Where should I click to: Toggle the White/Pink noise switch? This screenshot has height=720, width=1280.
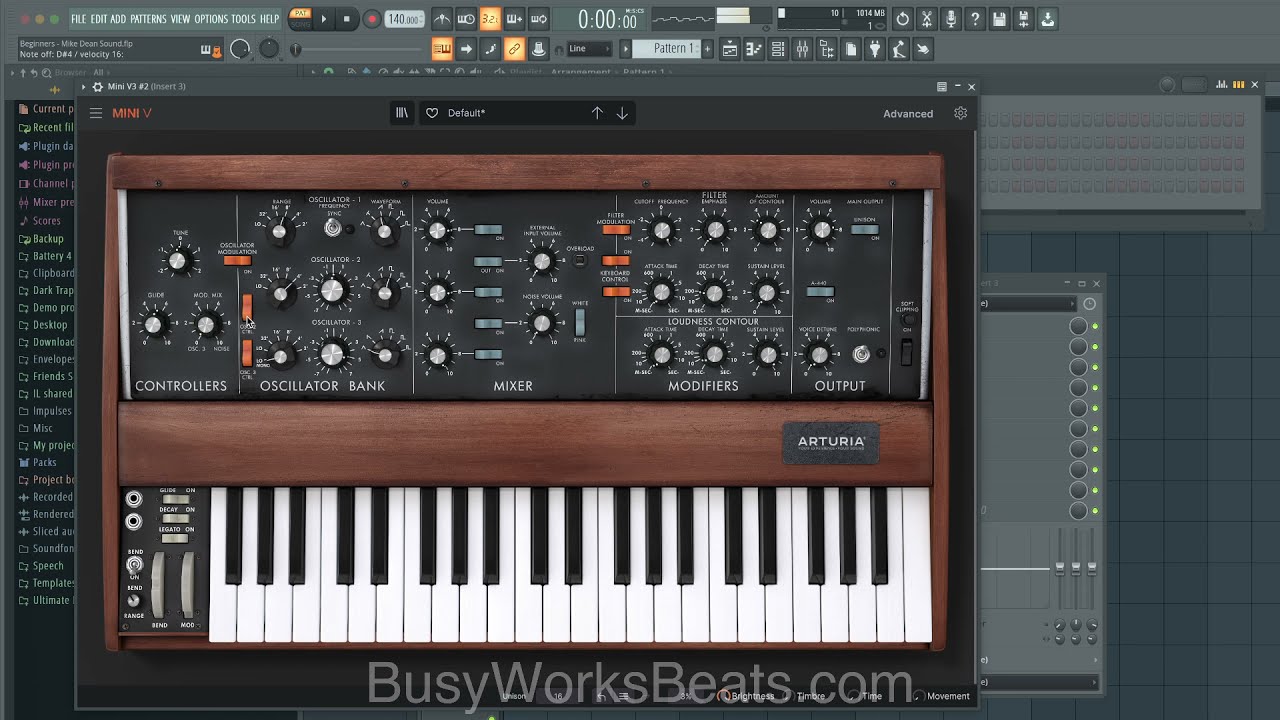click(580, 322)
